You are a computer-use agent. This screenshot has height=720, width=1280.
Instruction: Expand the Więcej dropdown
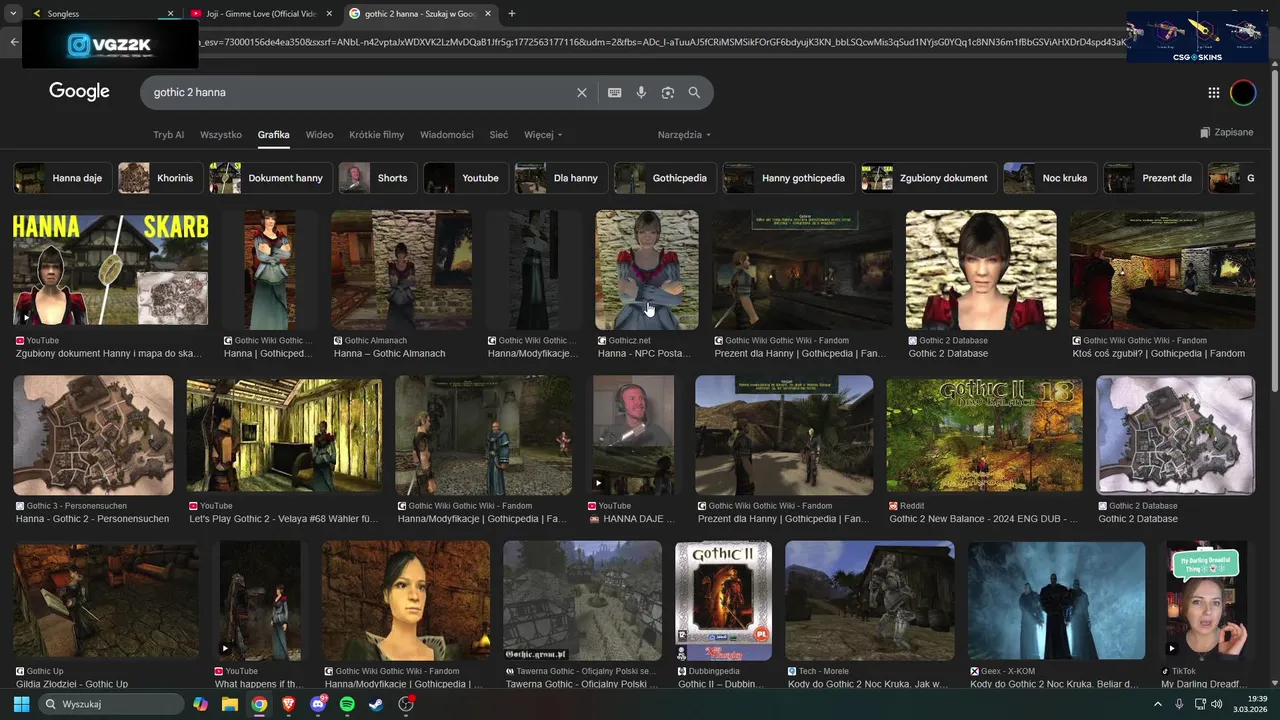tap(543, 135)
